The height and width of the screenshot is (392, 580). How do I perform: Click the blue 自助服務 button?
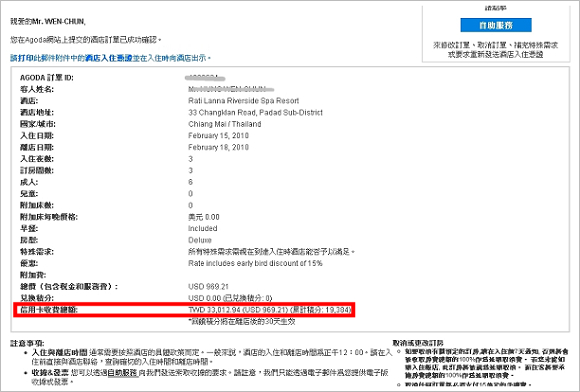[x=496, y=25]
